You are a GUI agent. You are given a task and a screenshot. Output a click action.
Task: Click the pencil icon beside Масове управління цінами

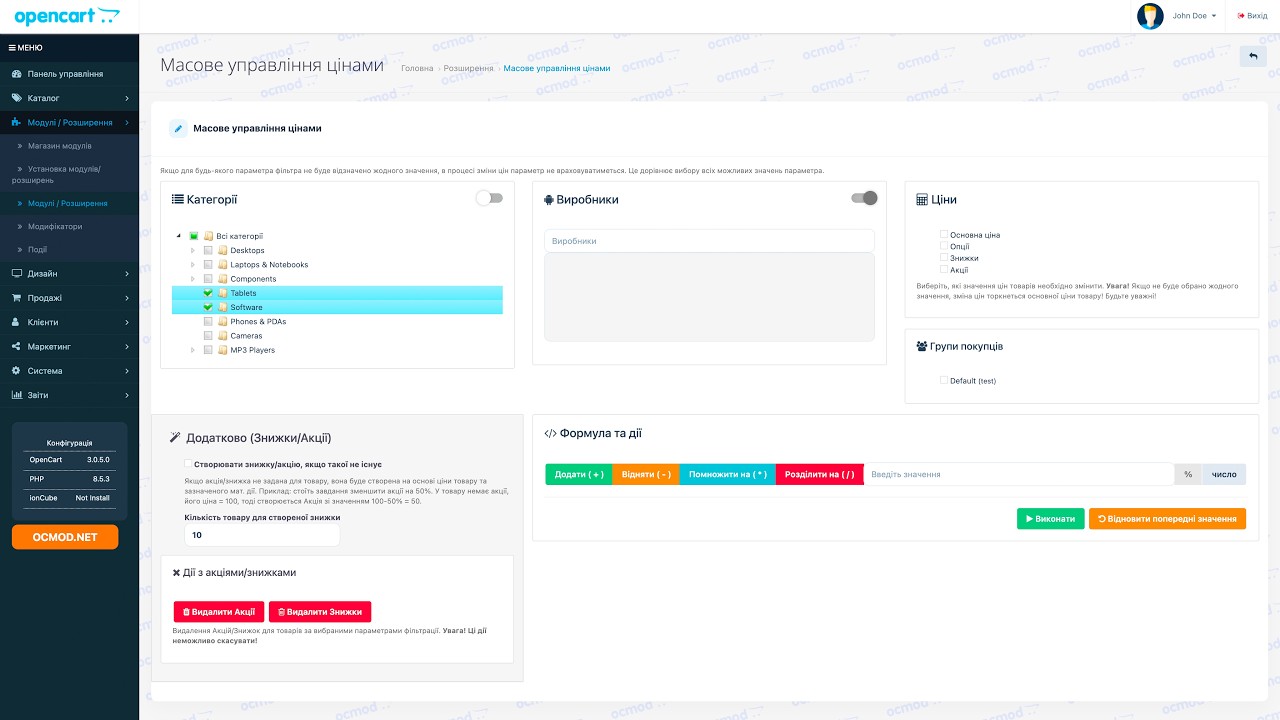pos(178,128)
